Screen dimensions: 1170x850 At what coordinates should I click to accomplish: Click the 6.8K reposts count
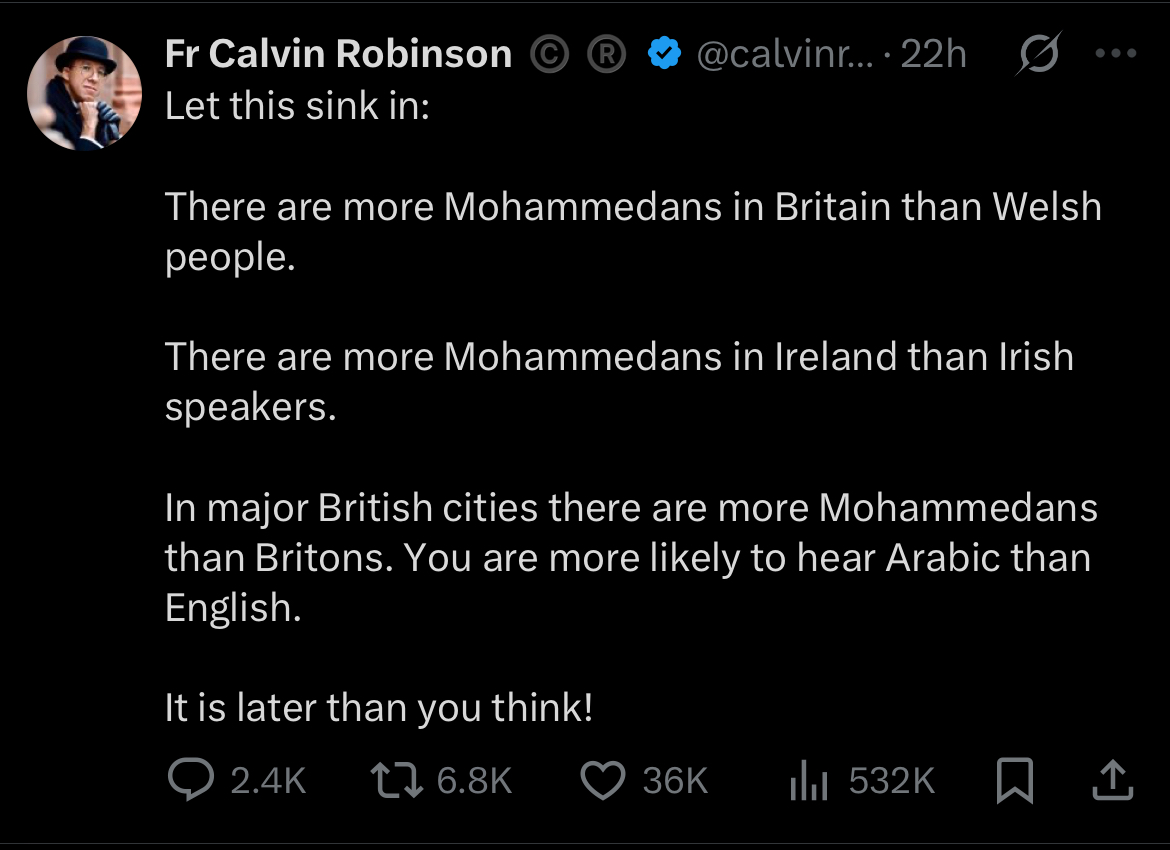pyautogui.click(x=475, y=781)
